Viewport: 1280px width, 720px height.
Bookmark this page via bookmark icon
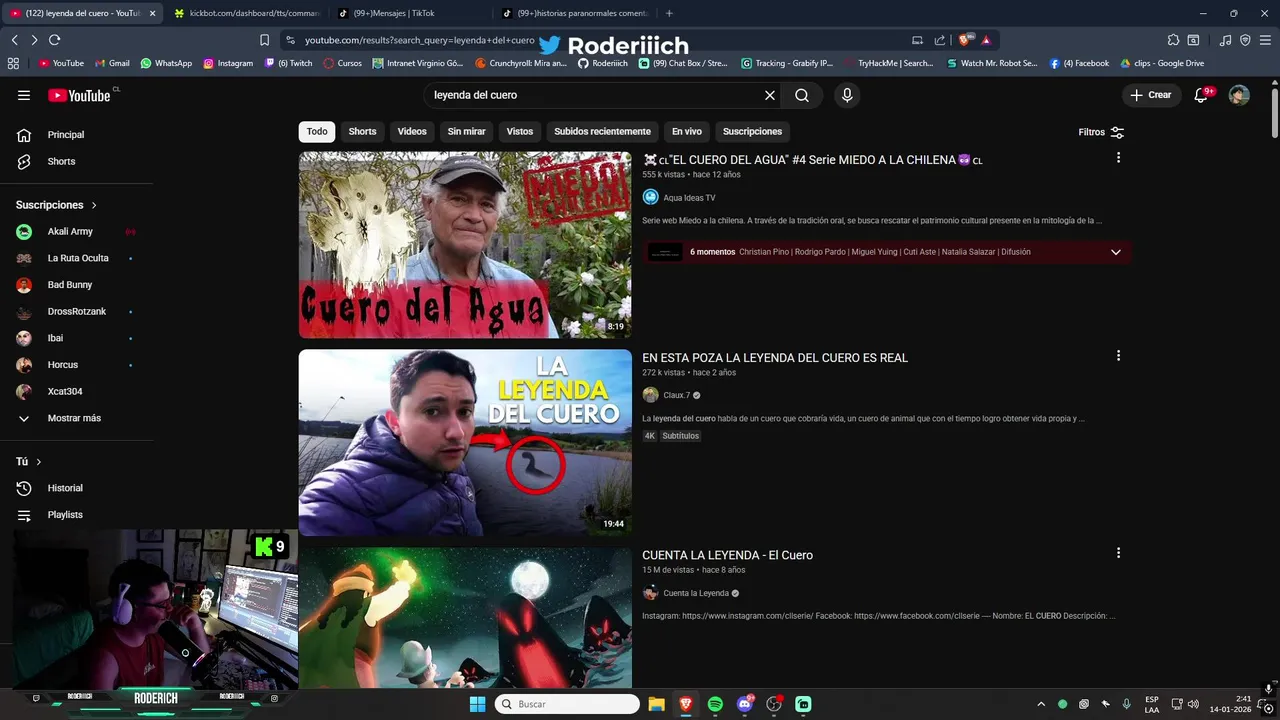point(264,40)
